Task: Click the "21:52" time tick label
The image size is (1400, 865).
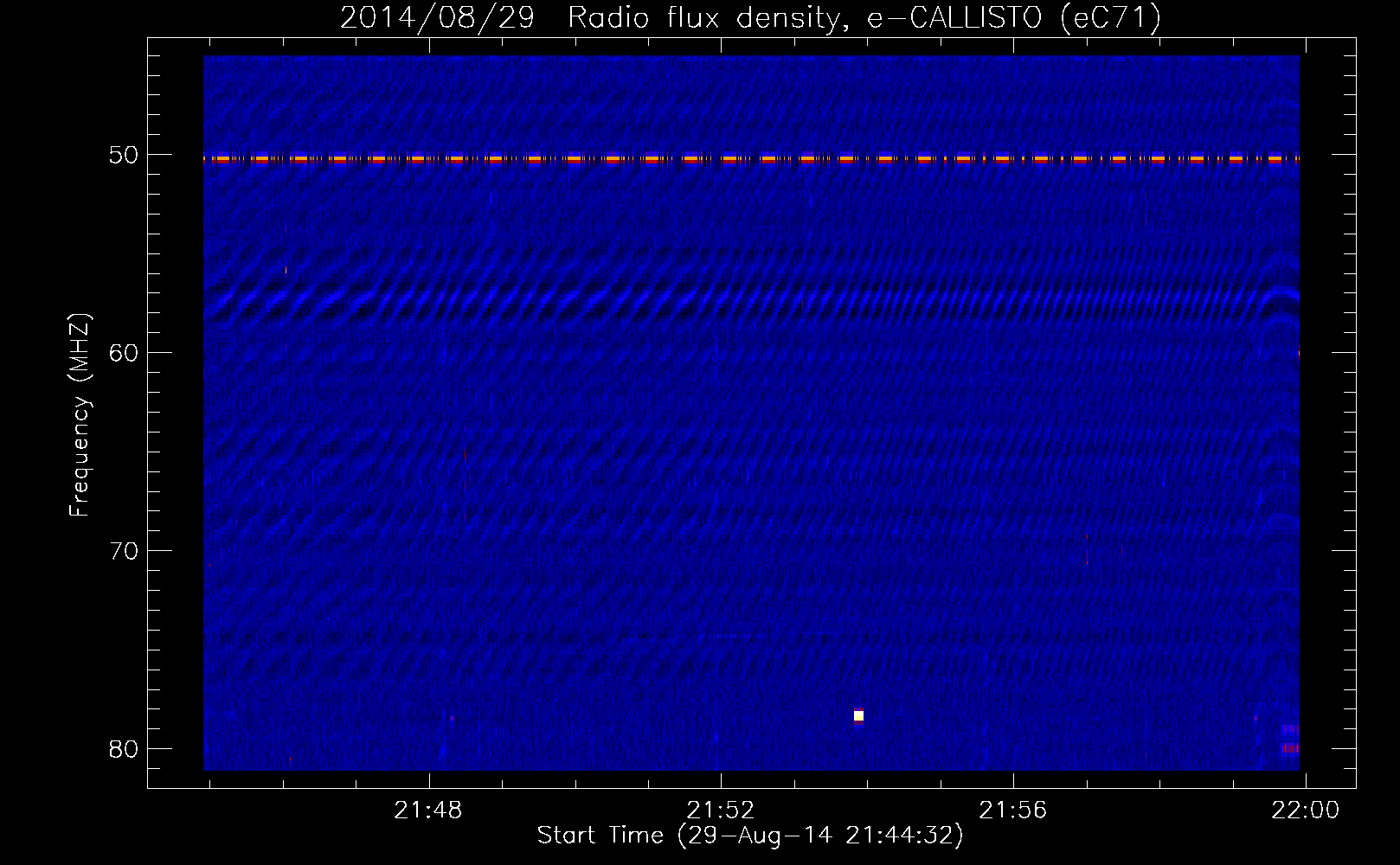Action: (x=721, y=811)
